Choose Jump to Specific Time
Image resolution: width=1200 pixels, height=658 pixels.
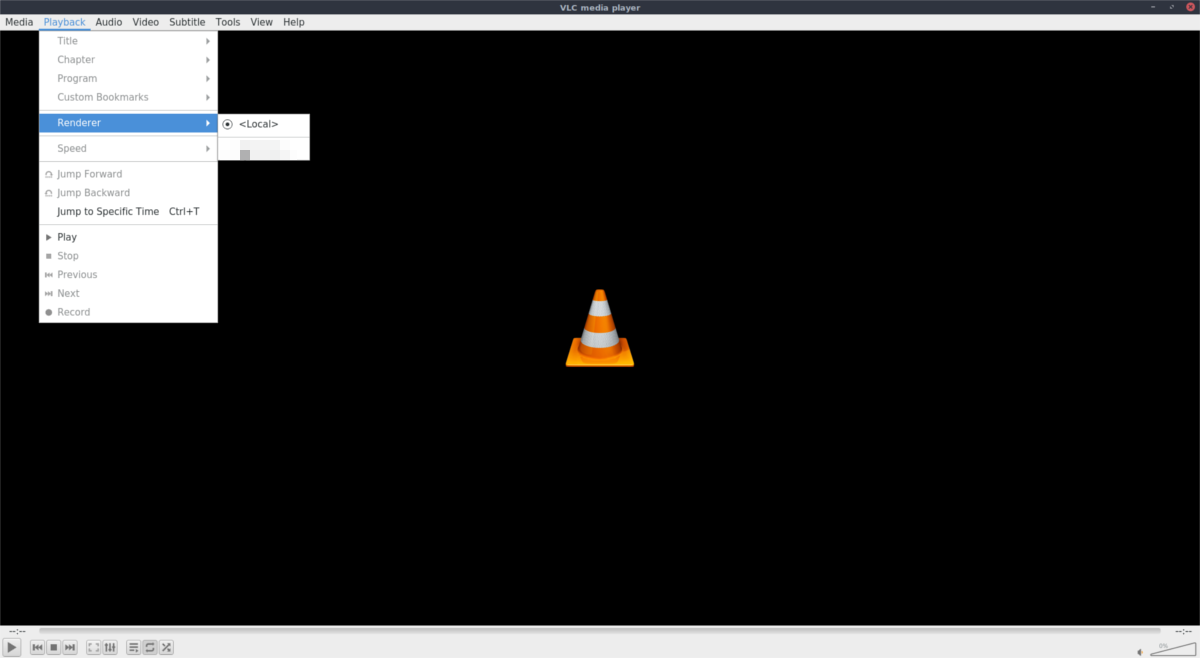(x=128, y=211)
